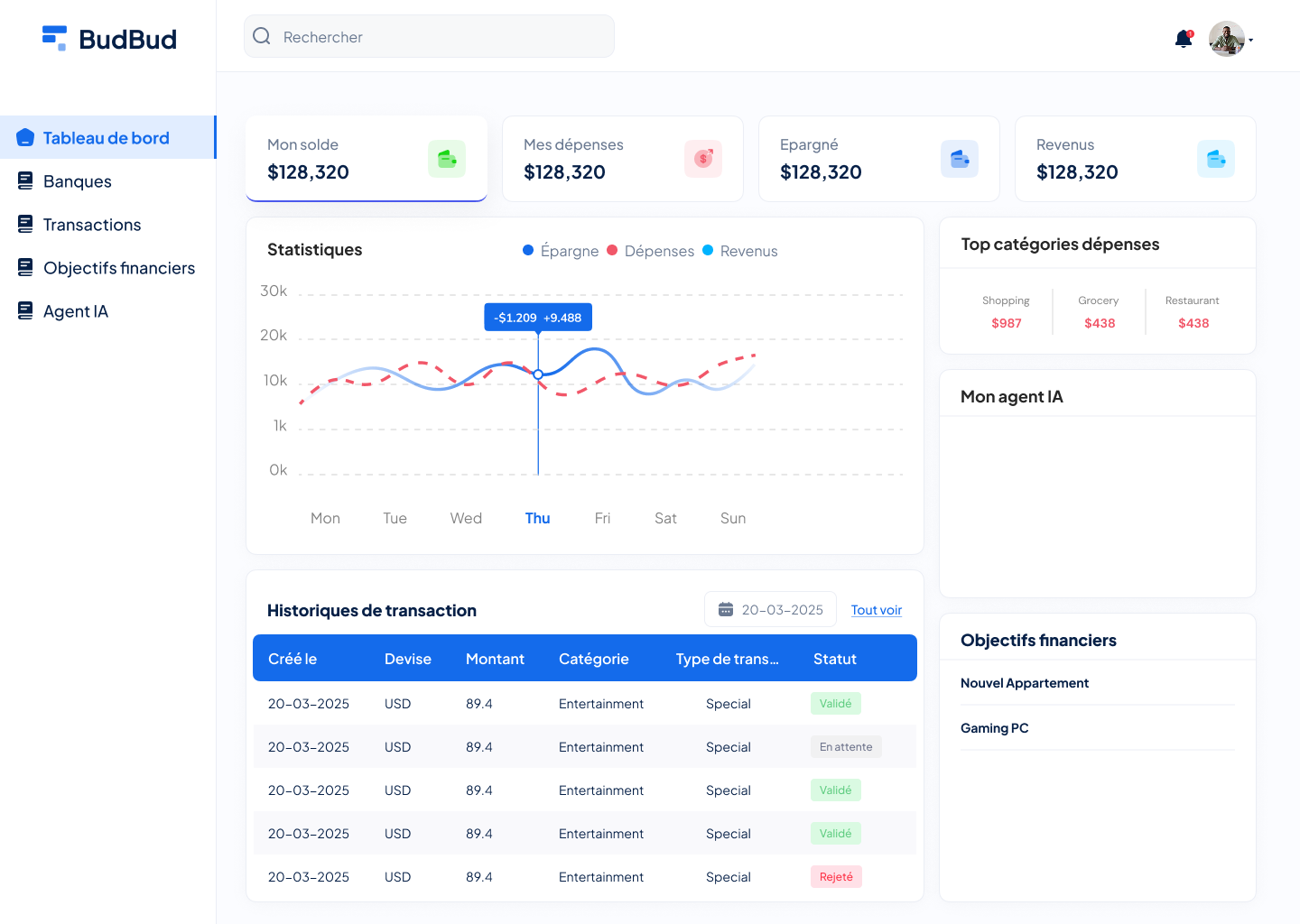1300x924 pixels.
Task: Open the 20-03-2025 date picker
Action: click(x=770, y=610)
